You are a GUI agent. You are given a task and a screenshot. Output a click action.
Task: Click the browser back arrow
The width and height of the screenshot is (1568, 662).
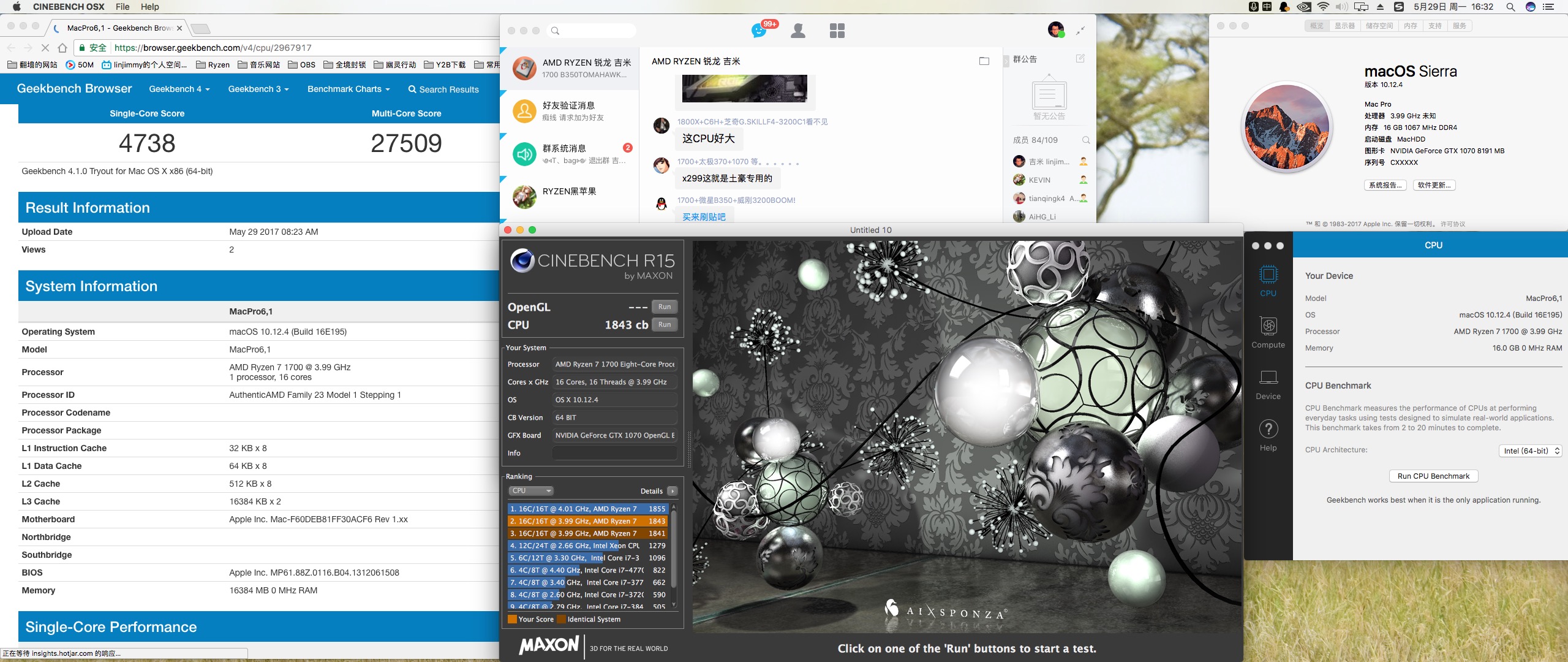(x=11, y=48)
